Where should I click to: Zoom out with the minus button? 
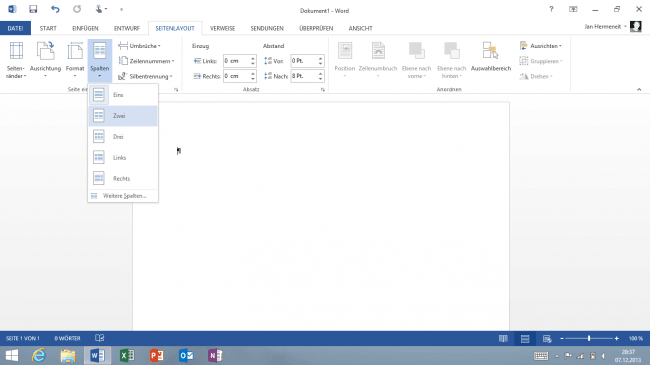coord(562,338)
